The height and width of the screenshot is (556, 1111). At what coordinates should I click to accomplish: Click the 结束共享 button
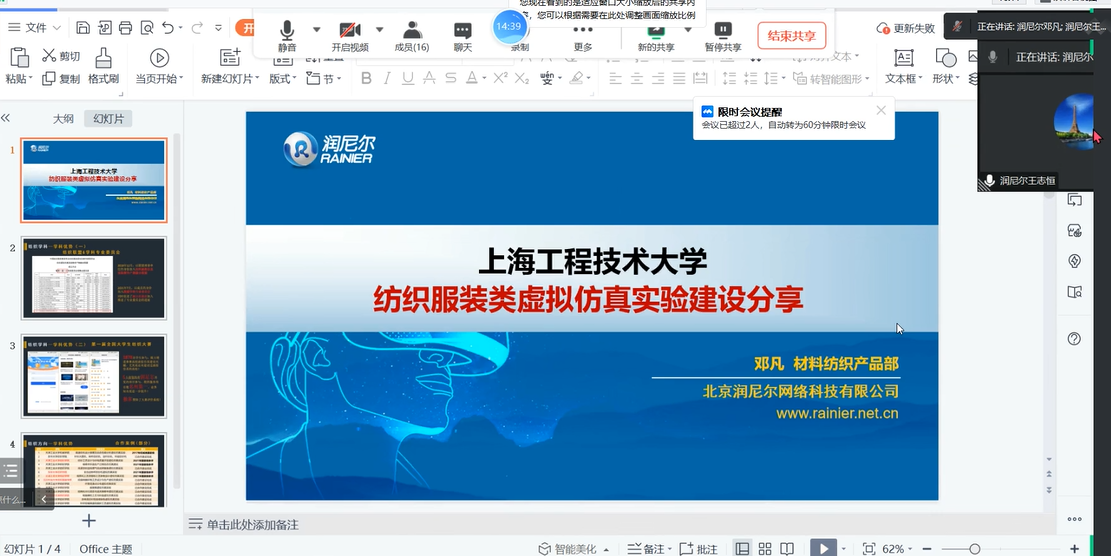pos(791,36)
